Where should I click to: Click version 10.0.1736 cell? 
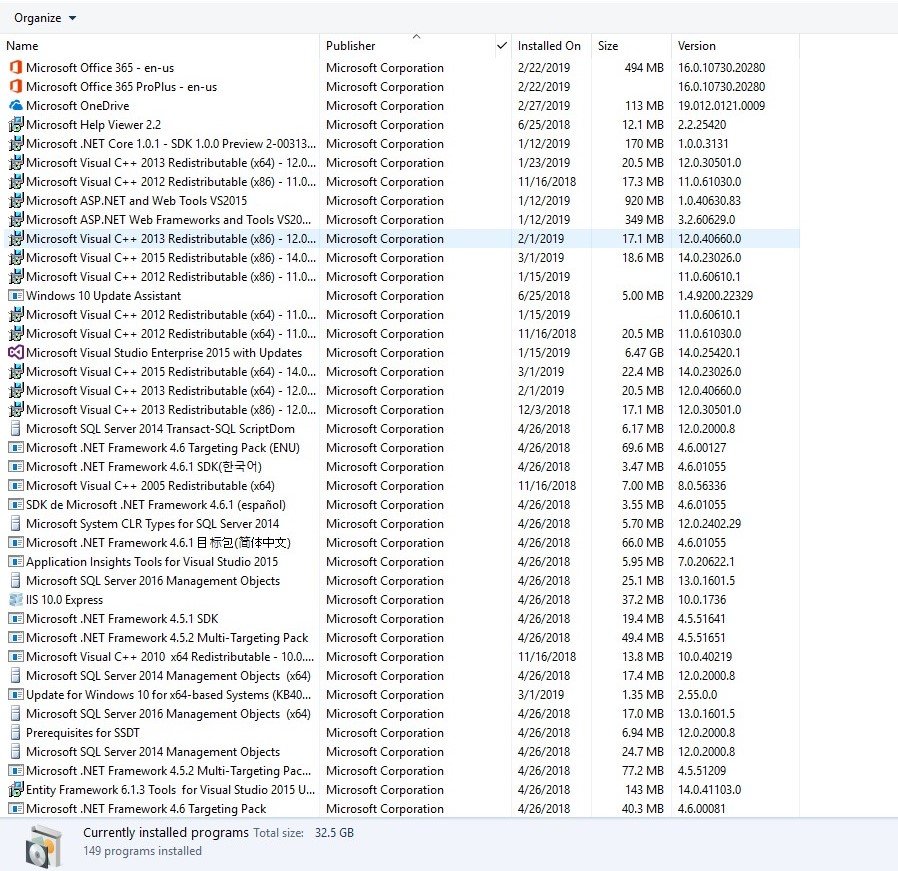click(x=702, y=600)
